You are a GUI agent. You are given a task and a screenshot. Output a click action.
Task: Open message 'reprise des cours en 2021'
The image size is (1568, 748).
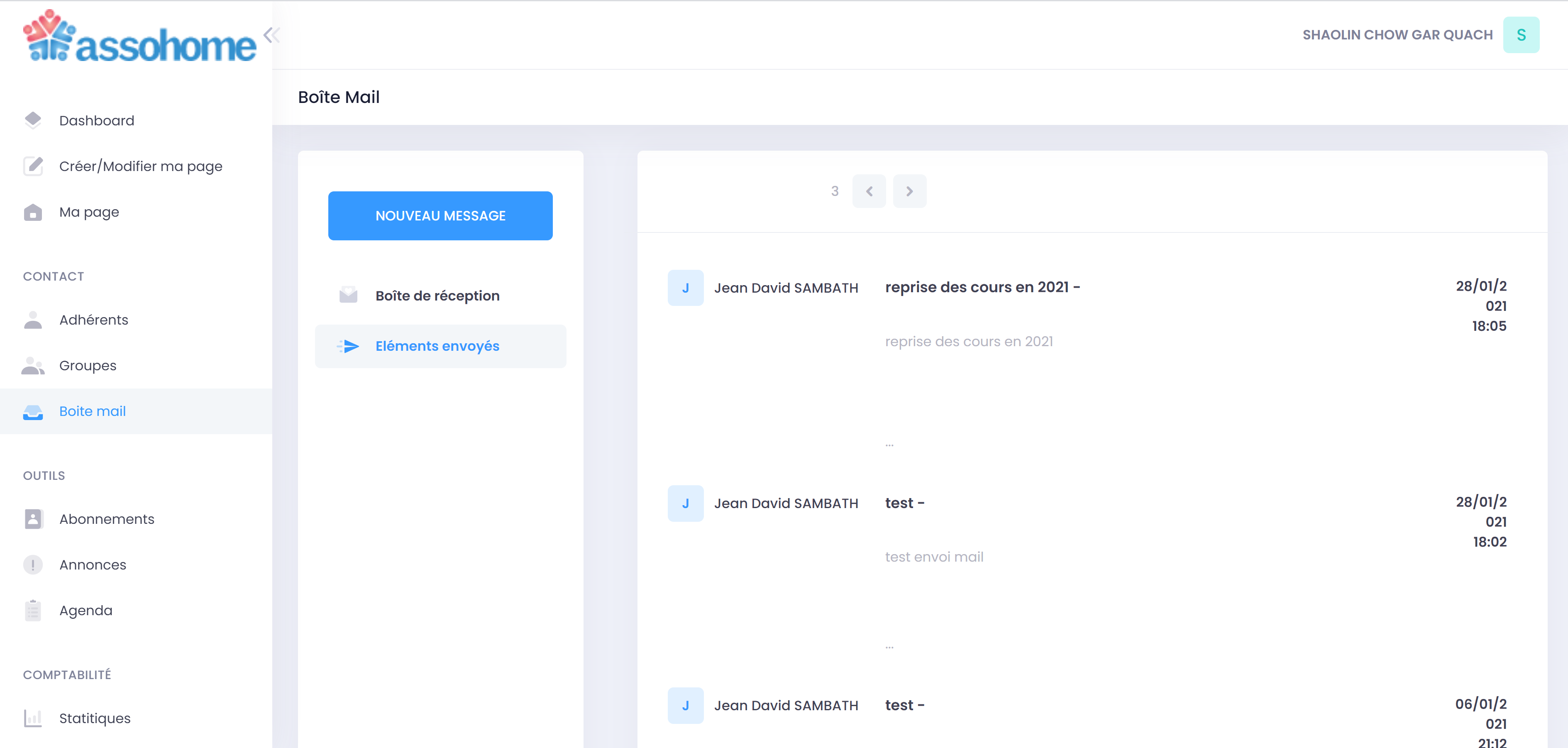click(x=982, y=287)
